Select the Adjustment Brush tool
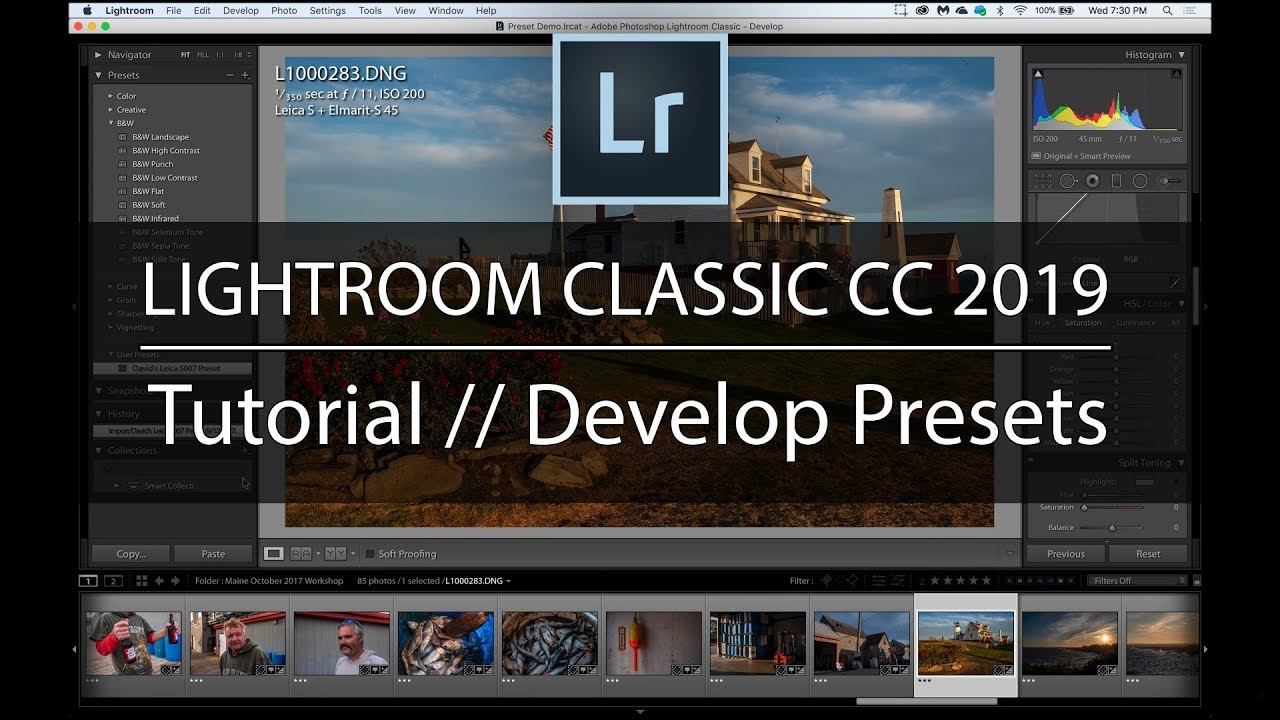The width and height of the screenshot is (1280, 720). pos(1170,181)
